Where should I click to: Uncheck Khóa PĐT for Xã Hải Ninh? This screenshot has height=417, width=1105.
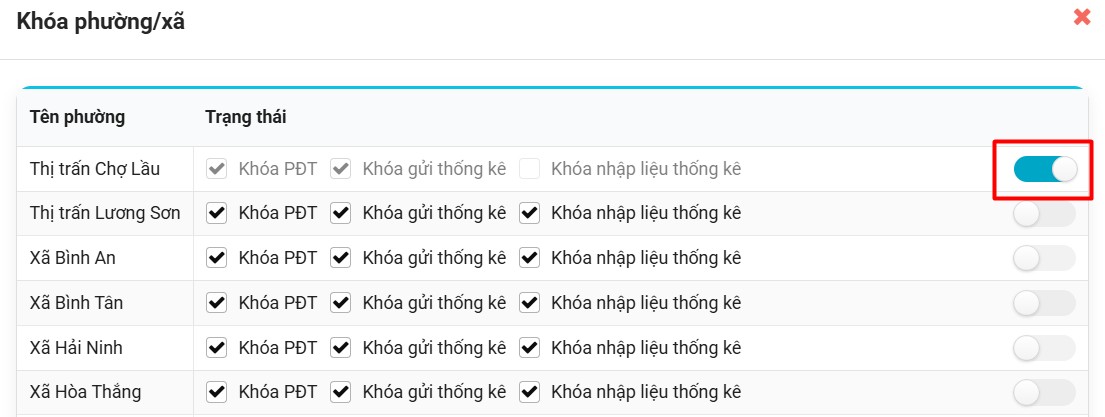[216, 348]
